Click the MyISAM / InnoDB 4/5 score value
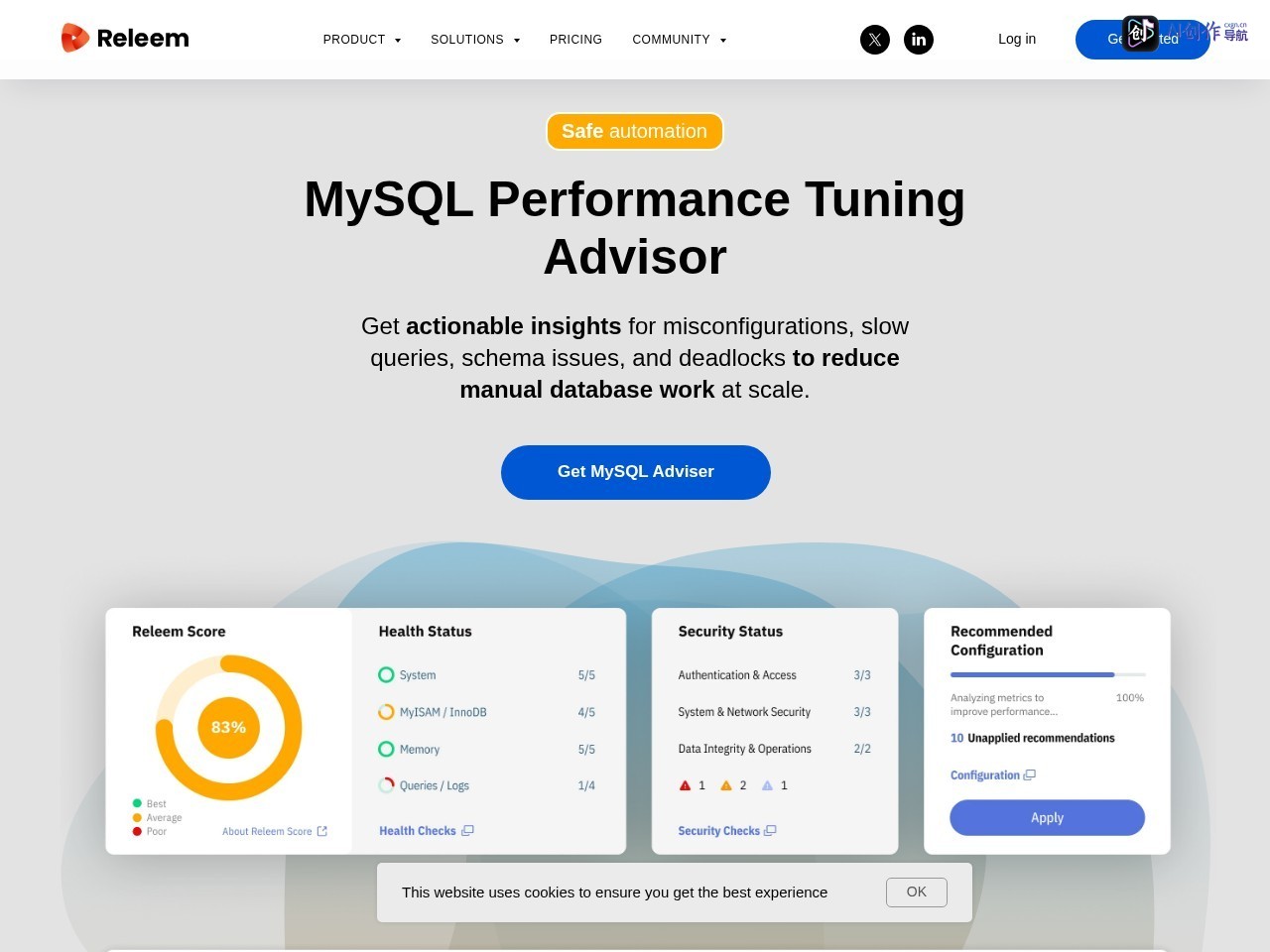This screenshot has width=1270, height=952. 586,712
